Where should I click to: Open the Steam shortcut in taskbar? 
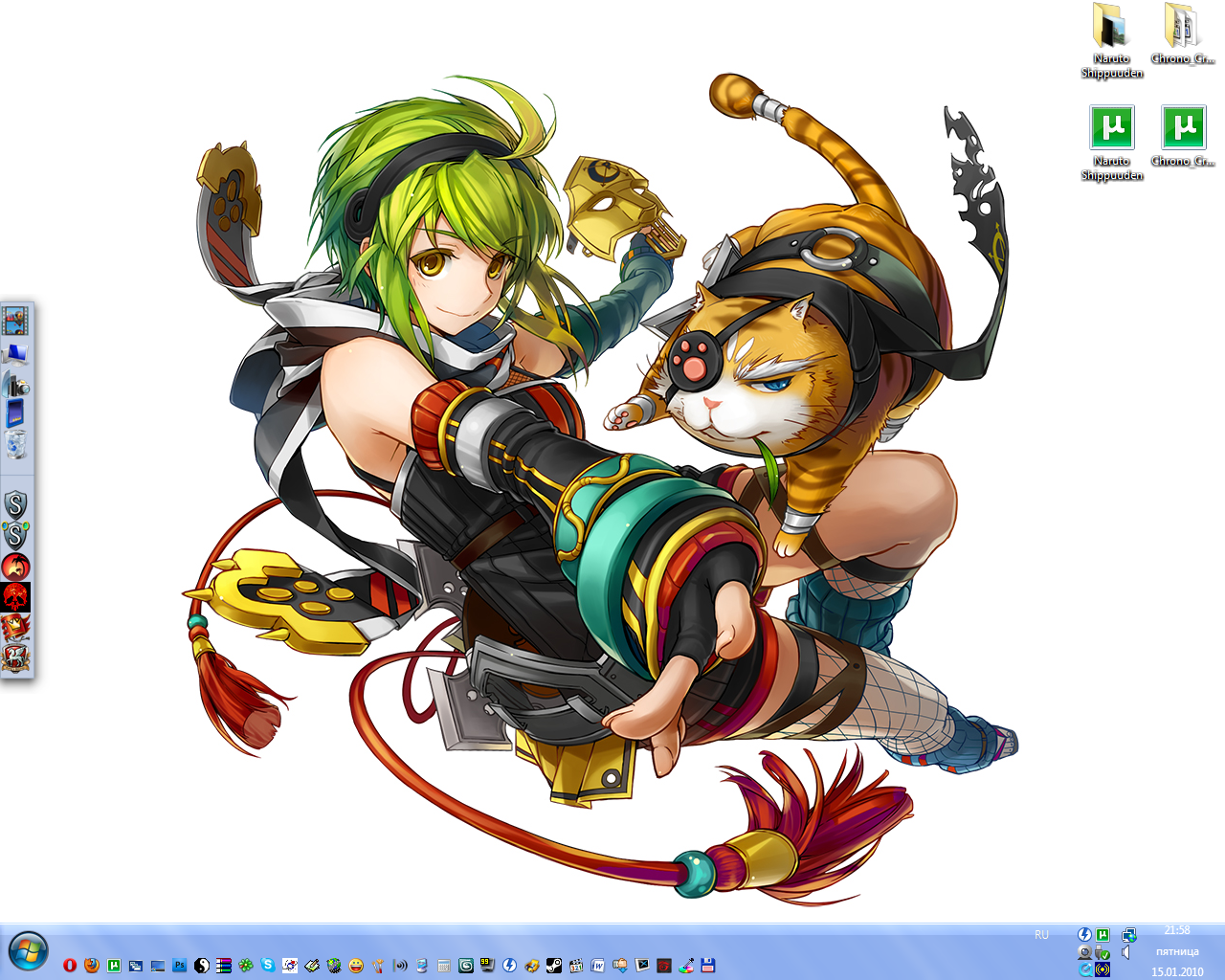(x=554, y=966)
